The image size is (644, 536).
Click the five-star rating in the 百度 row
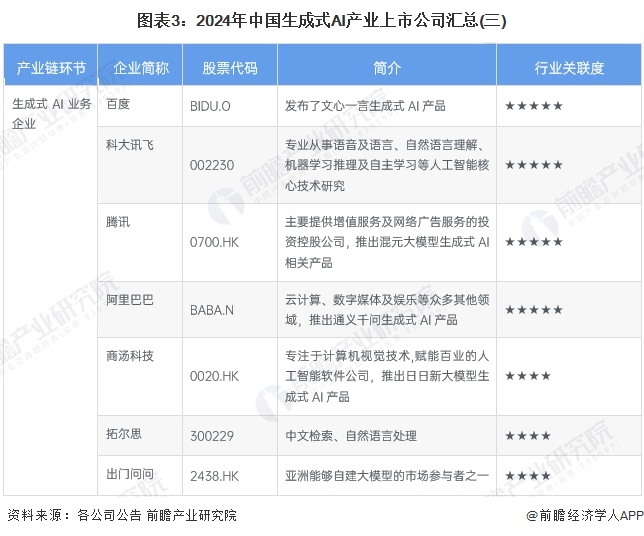tap(534, 106)
